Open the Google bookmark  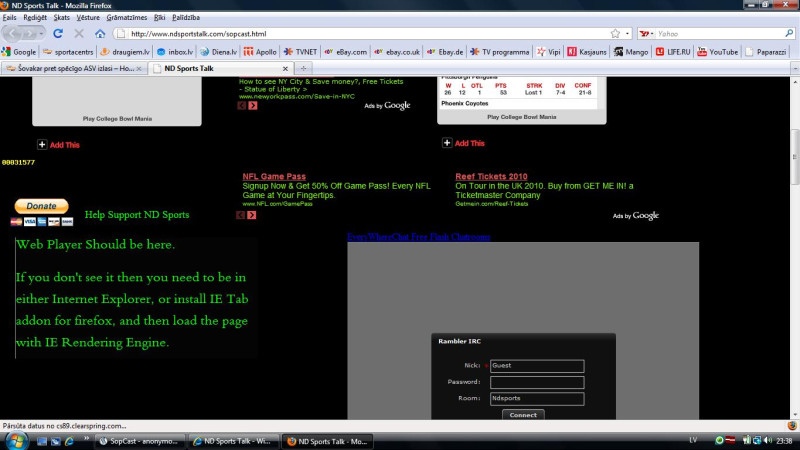(x=19, y=52)
